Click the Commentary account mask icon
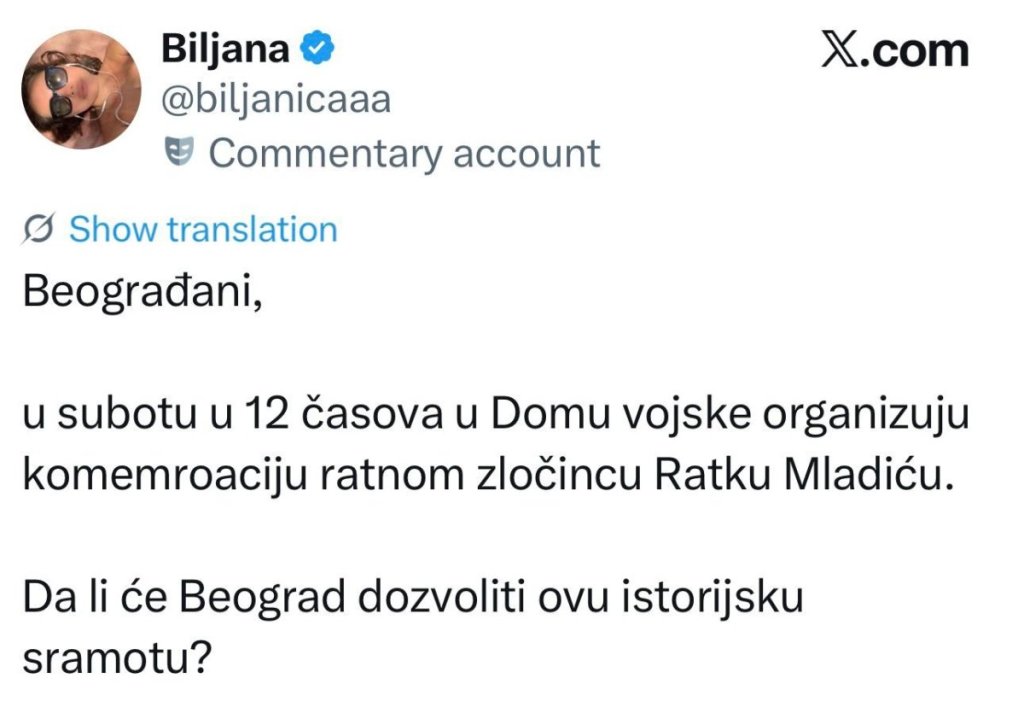The image size is (1024, 719). click(x=178, y=152)
